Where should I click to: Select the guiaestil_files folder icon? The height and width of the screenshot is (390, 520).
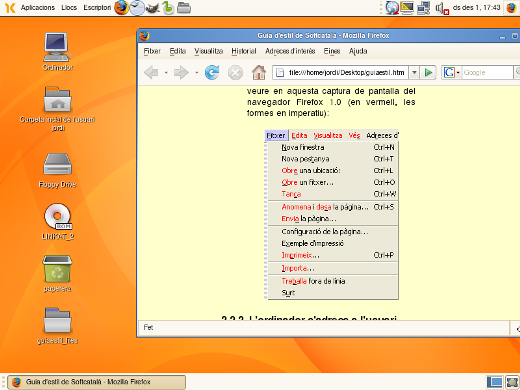point(57,326)
